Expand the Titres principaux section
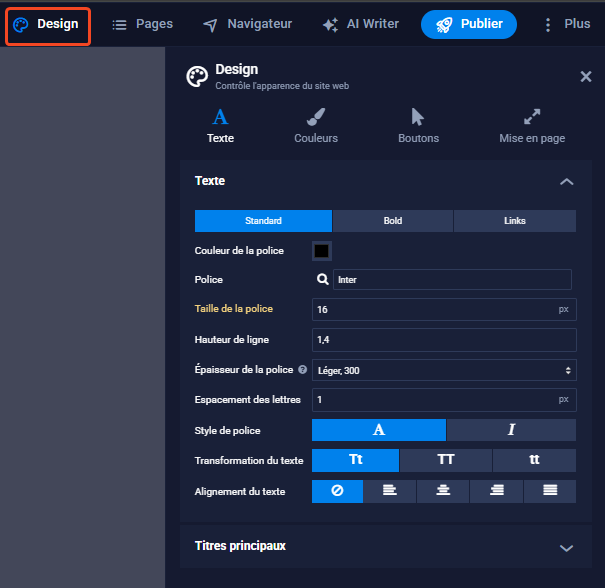Viewport: 605px width, 588px height. 566,547
